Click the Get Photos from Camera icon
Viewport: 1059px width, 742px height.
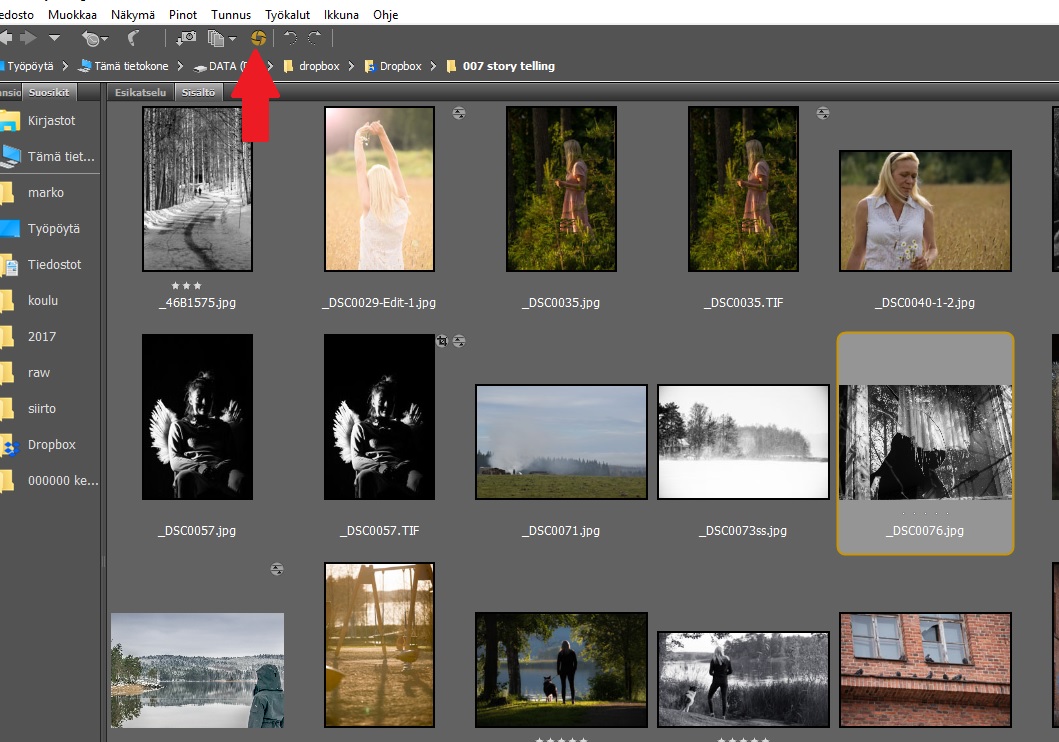tap(186, 38)
